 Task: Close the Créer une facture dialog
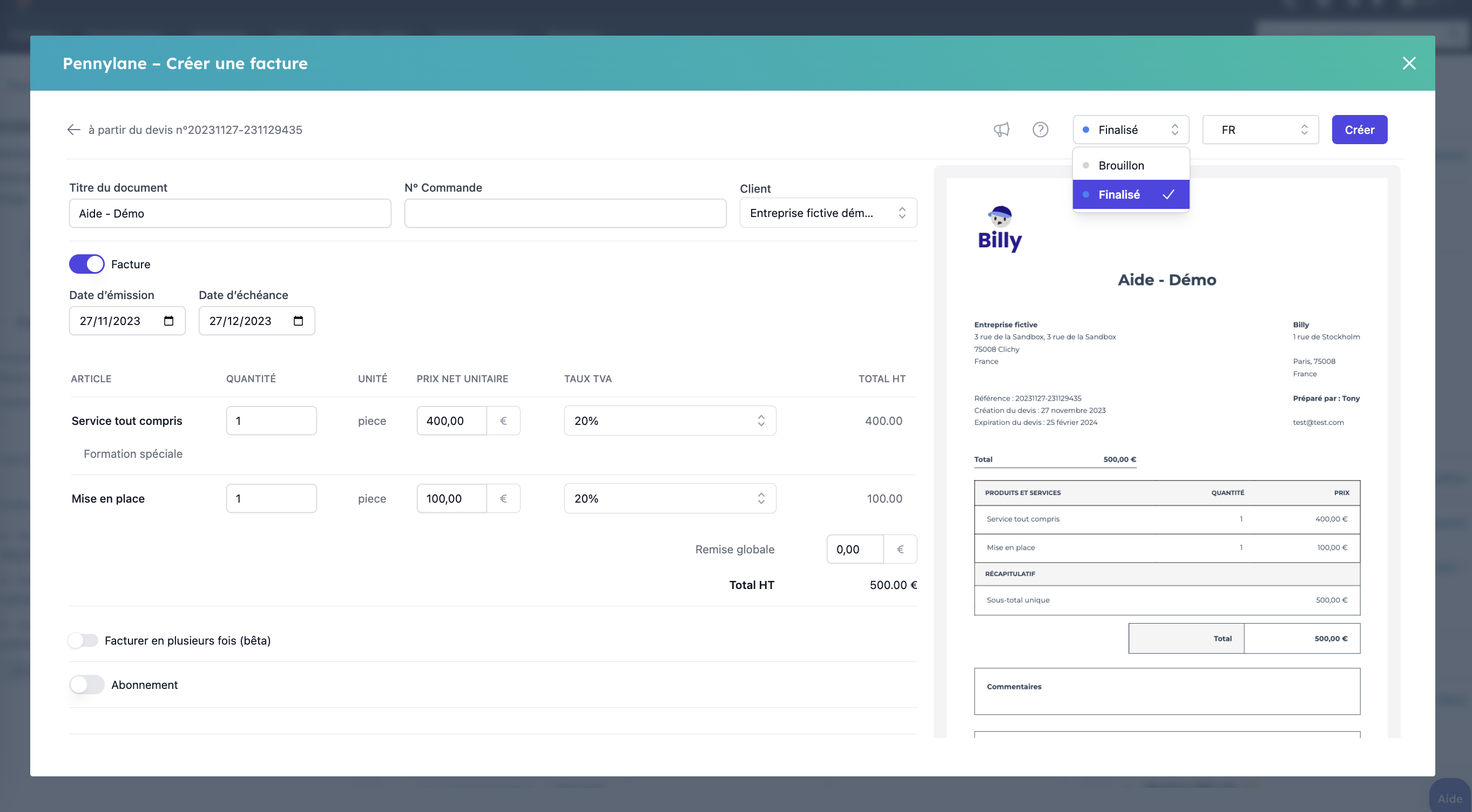(x=1409, y=63)
